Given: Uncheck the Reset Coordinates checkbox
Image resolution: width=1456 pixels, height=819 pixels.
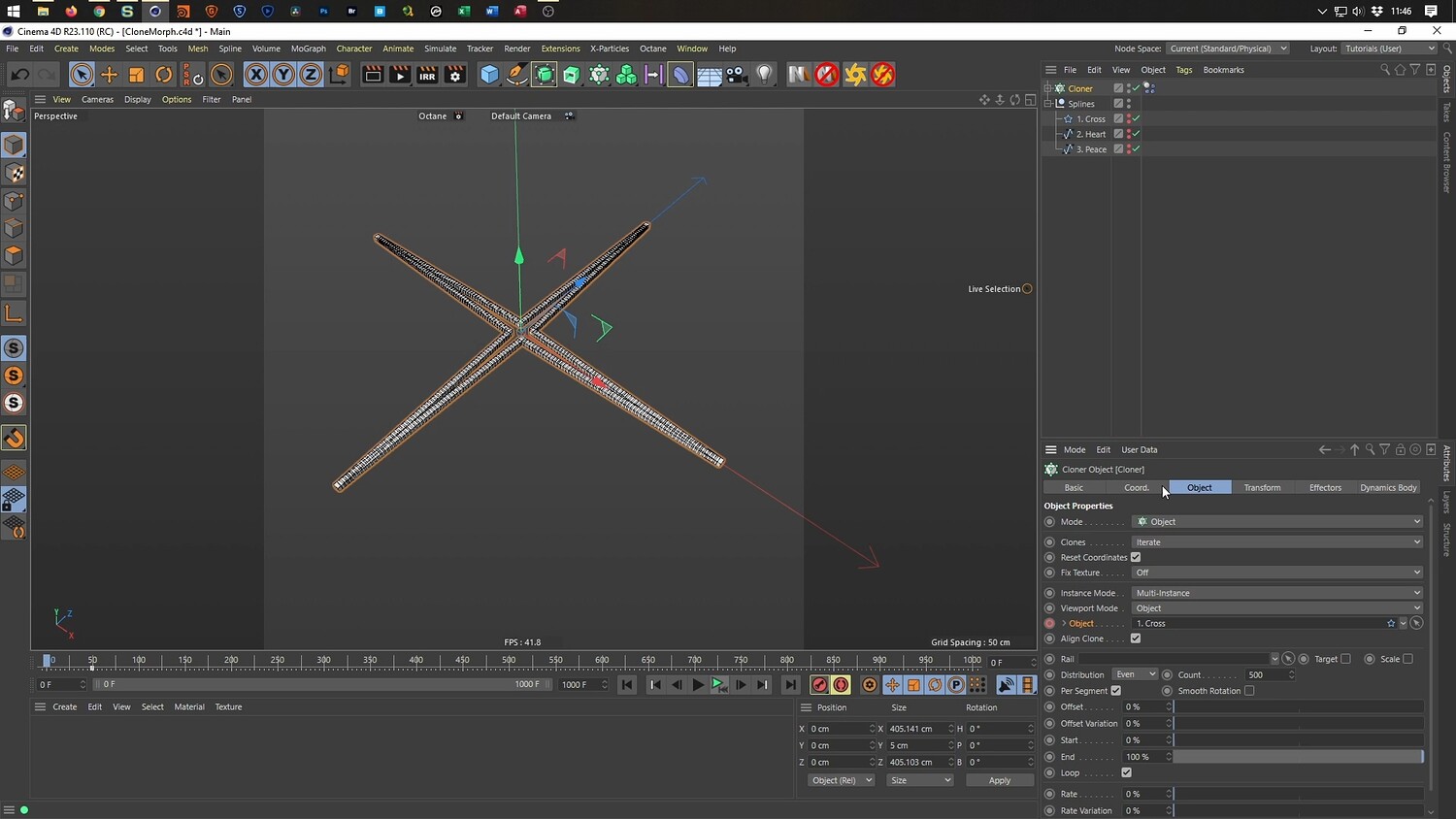Looking at the screenshot, I should [x=1136, y=557].
